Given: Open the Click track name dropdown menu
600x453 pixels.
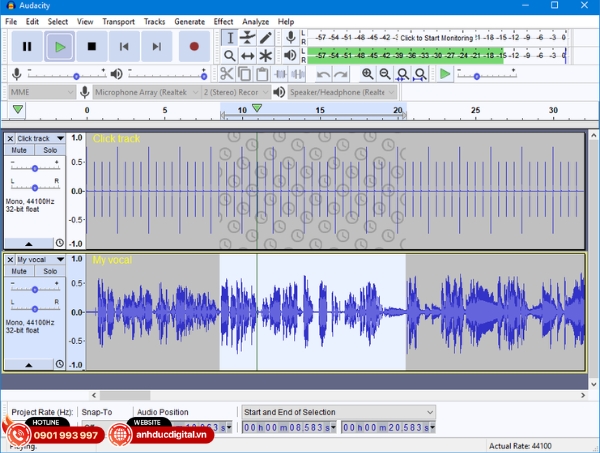Looking at the screenshot, I should [x=60, y=138].
